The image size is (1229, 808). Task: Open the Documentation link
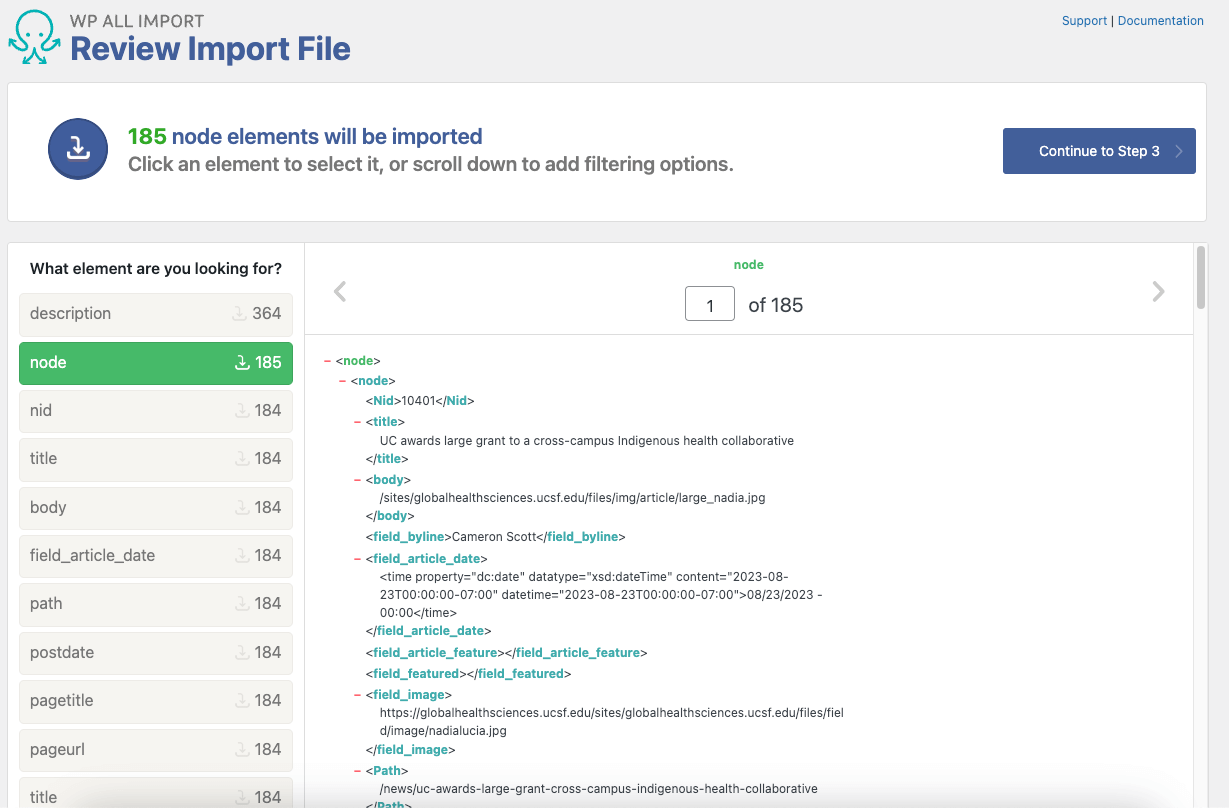click(1160, 20)
